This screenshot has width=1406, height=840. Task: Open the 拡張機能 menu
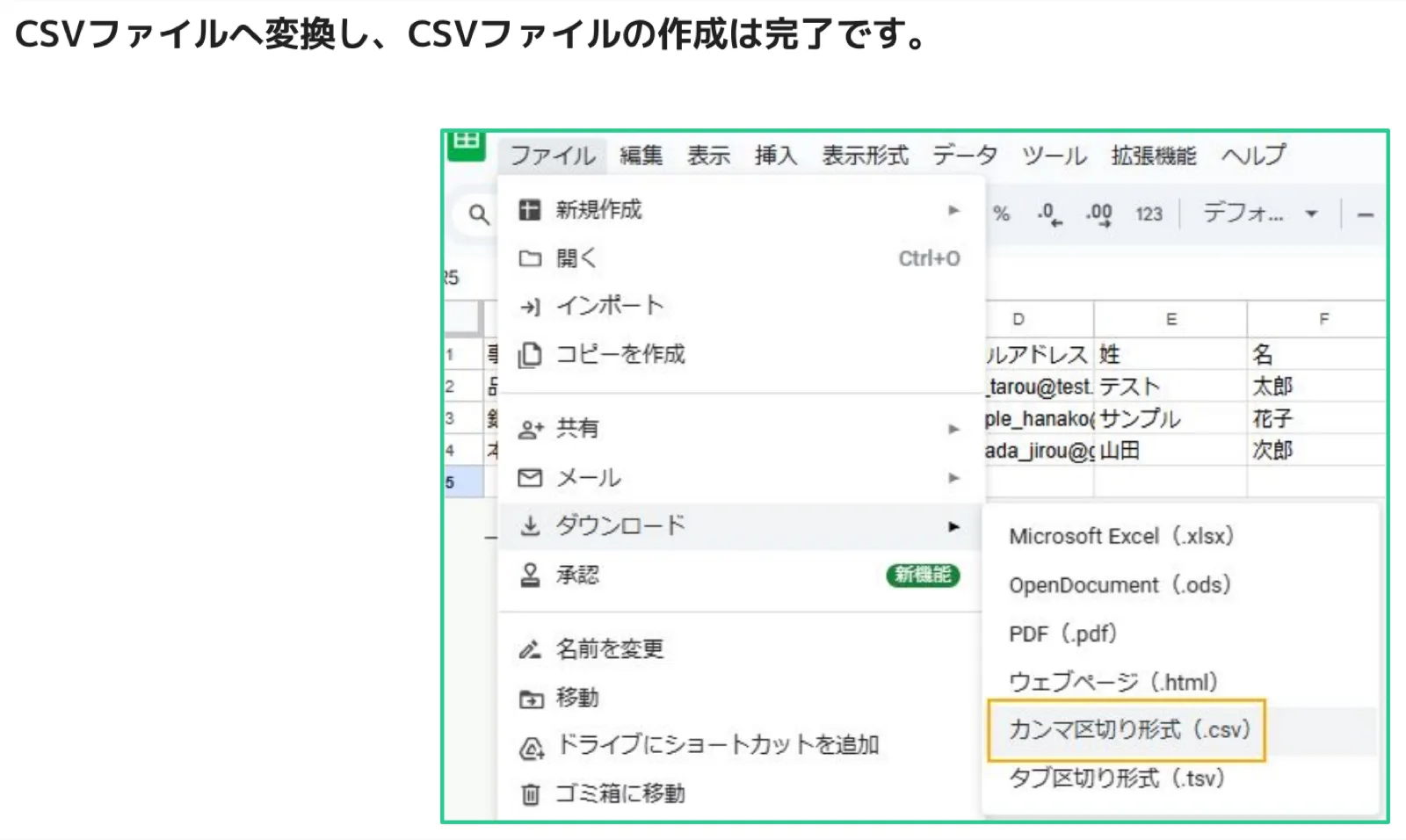click(1153, 156)
